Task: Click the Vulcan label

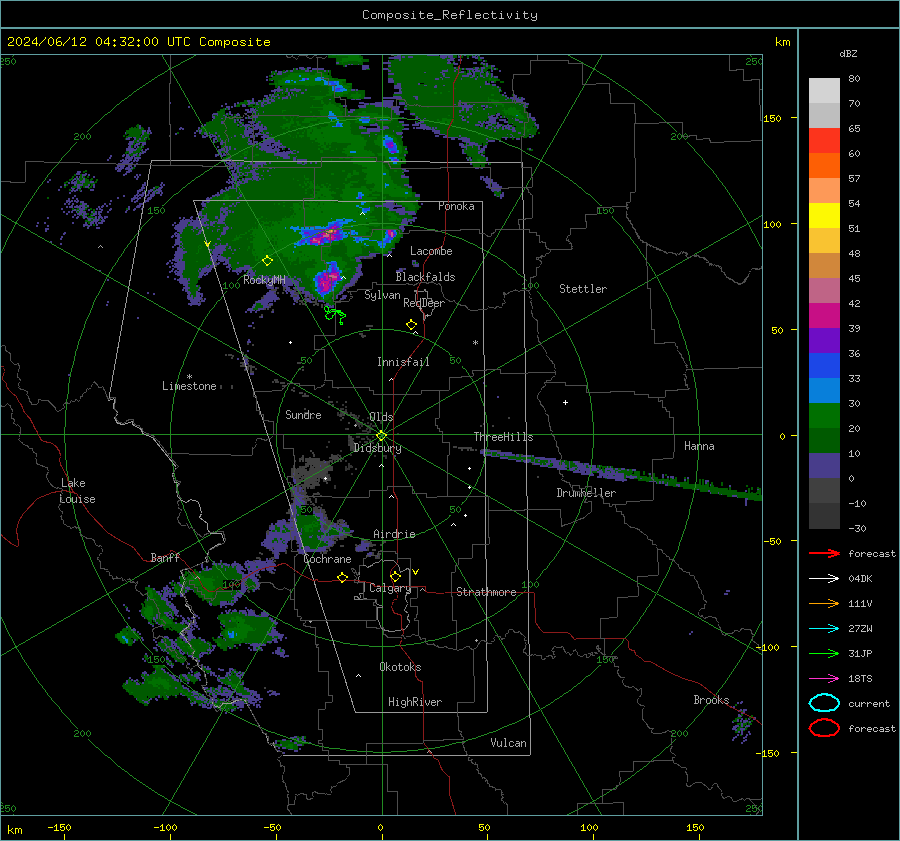Action: pyautogui.click(x=508, y=743)
